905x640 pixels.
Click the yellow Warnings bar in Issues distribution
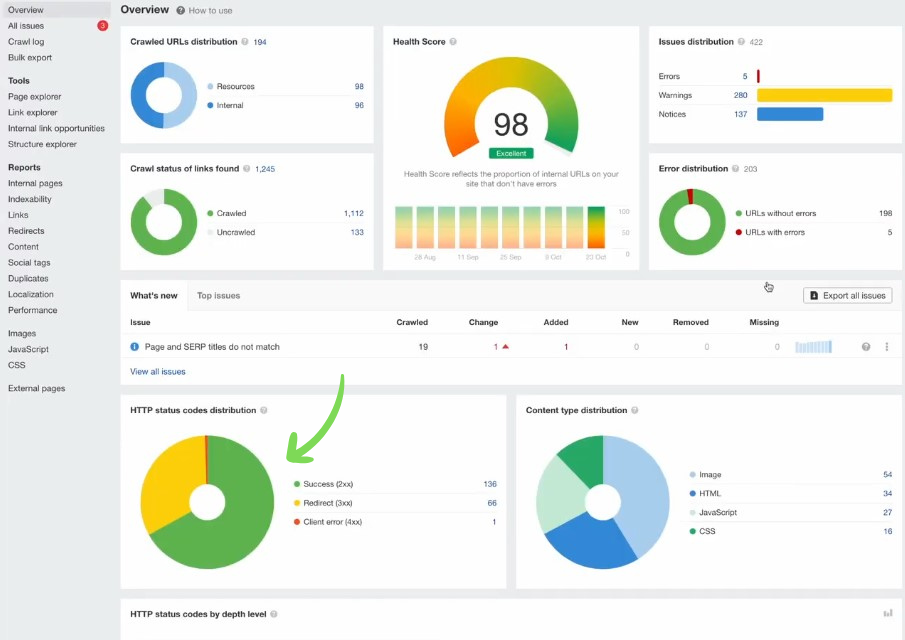pyautogui.click(x=824, y=95)
